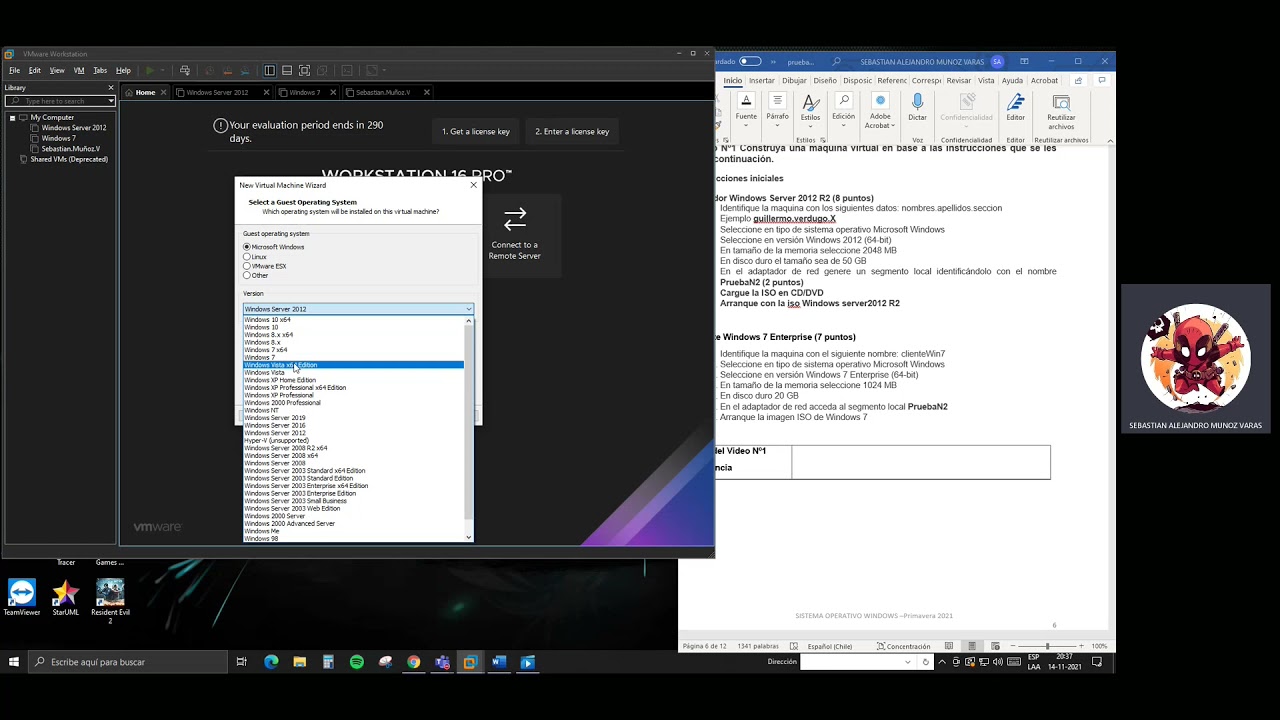Select the Linux radio button

[x=247, y=257]
